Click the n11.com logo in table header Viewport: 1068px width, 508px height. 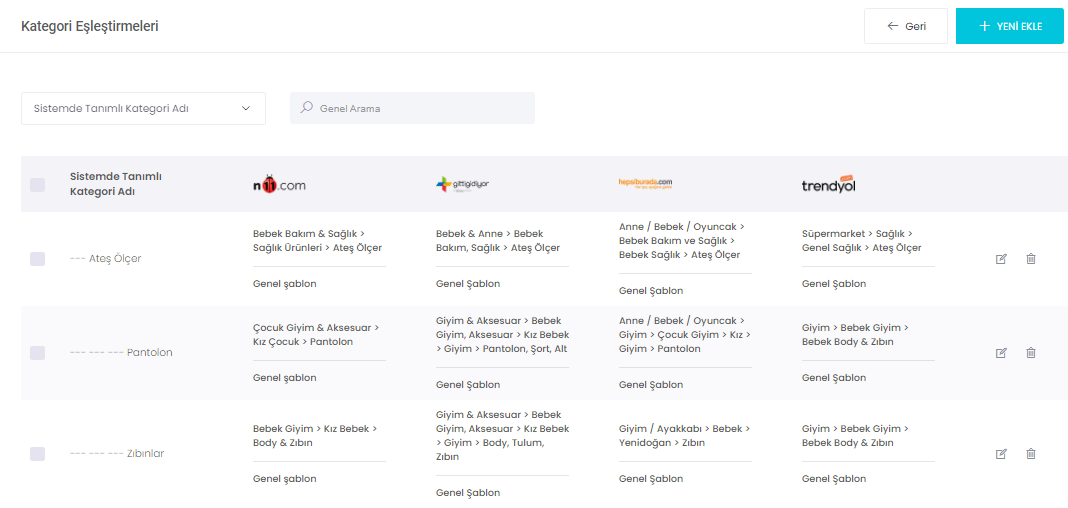click(279, 184)
